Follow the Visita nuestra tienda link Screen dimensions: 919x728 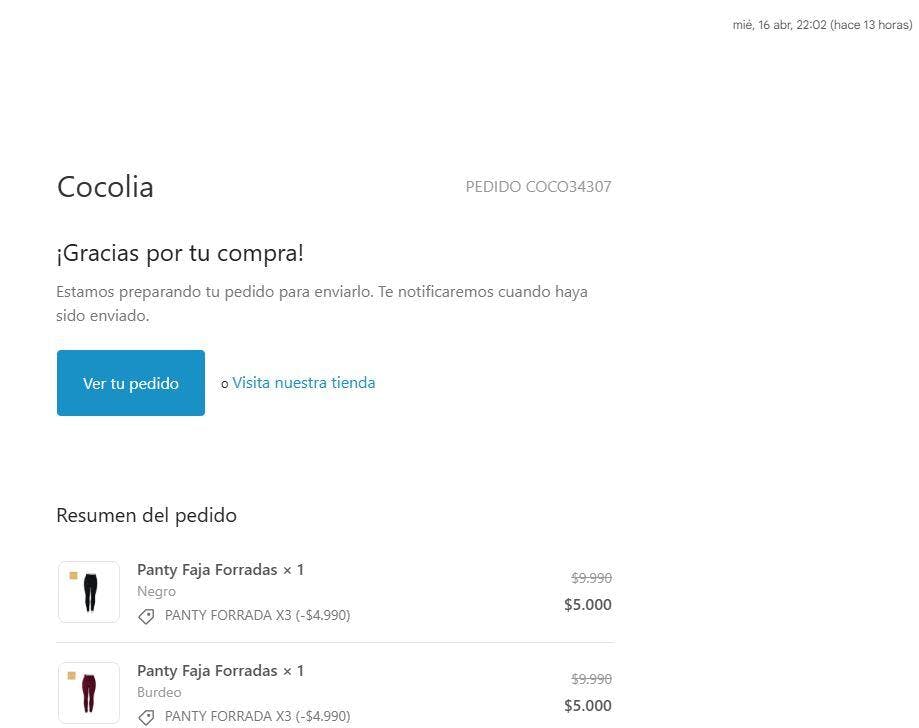(304, 383)
